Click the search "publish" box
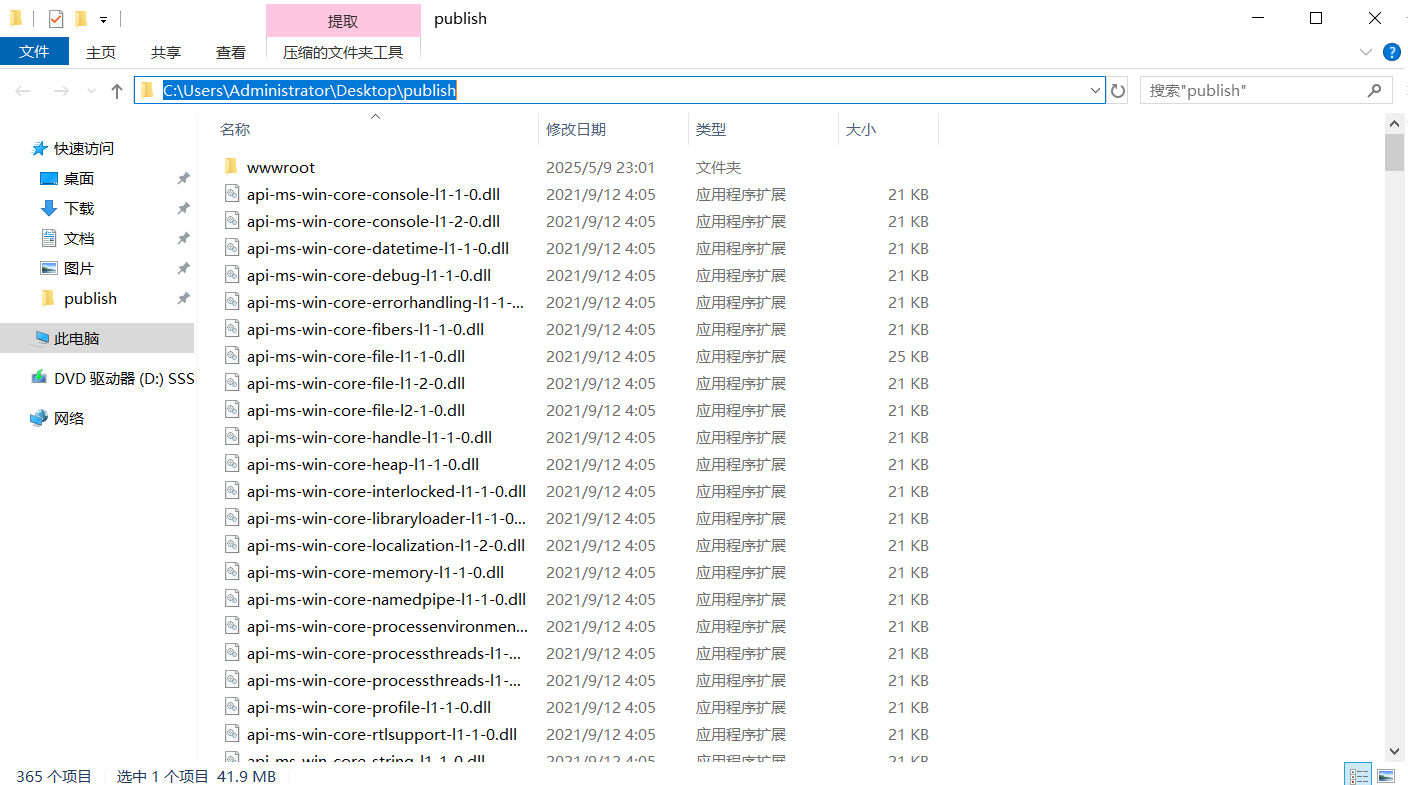Image resolution: width=1408 pixels, height=785 pixels. coord(1266,90)
